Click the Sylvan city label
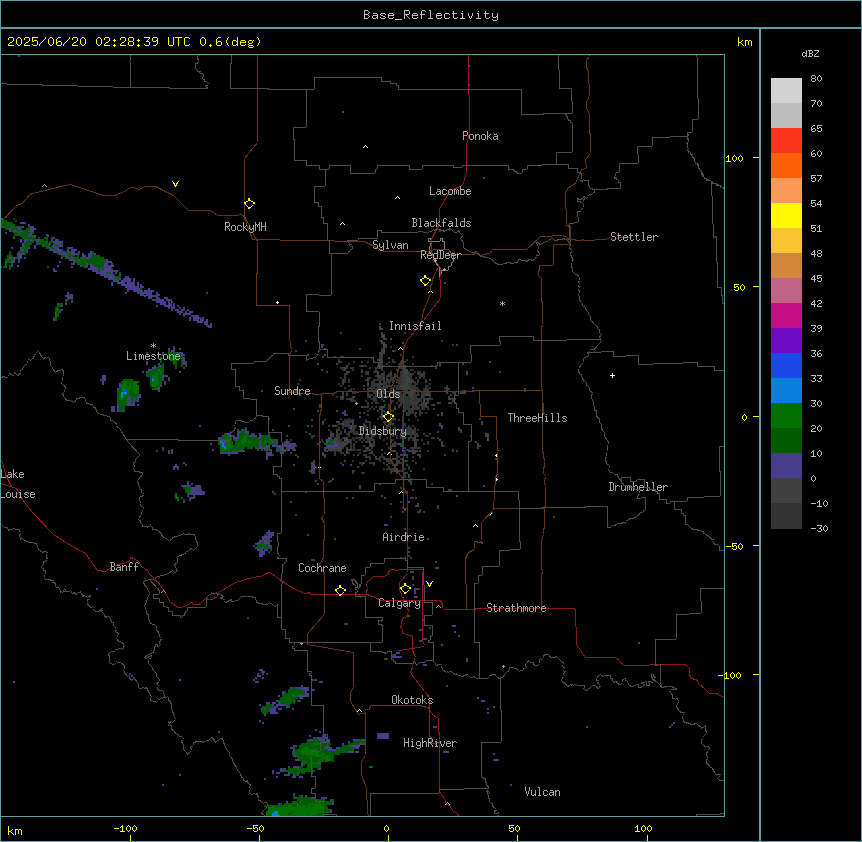This screenshot has width=862, height=842. pos(390,245)
